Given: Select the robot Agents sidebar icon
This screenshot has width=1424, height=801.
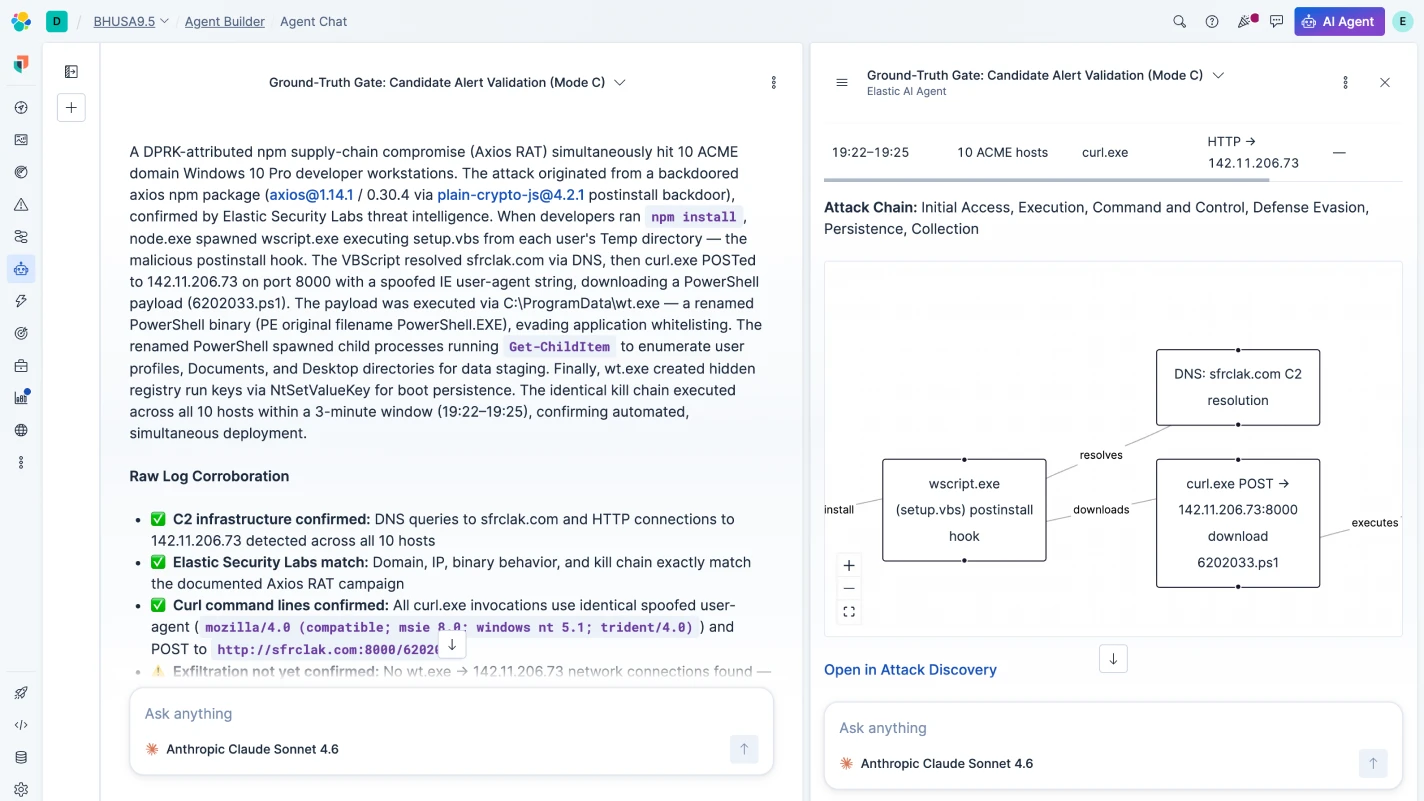Looking at the screenshot, I should click(x=21, y=269).
